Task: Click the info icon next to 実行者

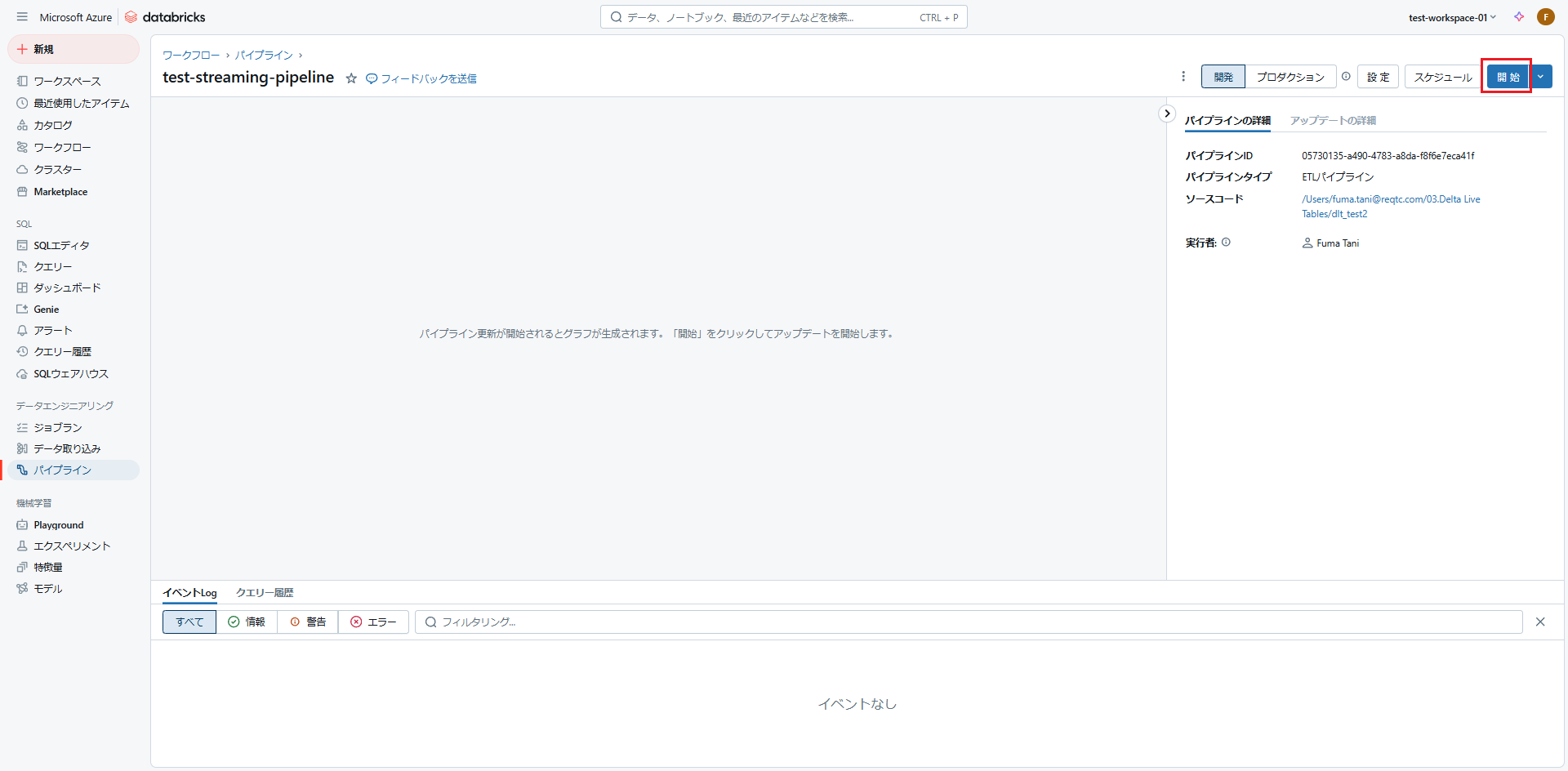Action: click(1226, 243)
